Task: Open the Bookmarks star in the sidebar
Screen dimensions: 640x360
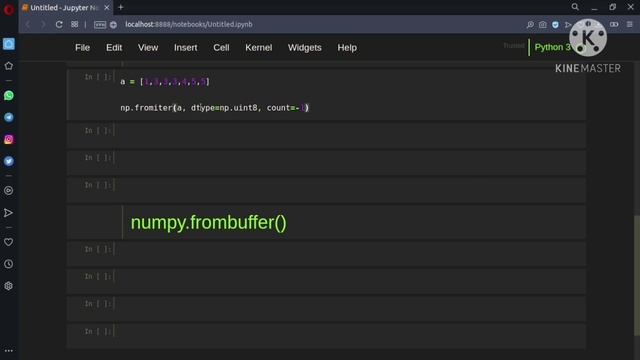Action: point(9,66)
